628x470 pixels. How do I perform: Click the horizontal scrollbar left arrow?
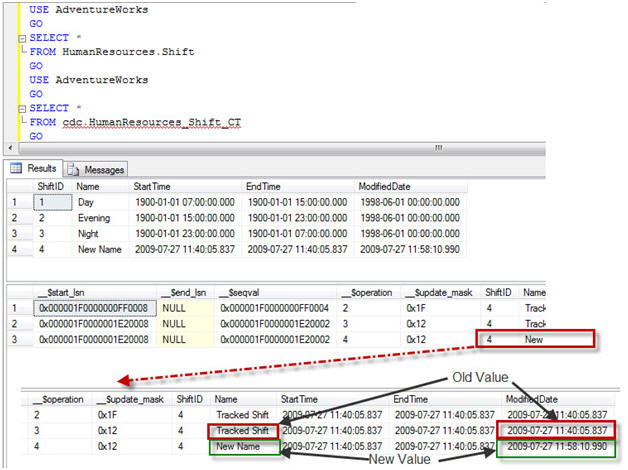[11, 148]
